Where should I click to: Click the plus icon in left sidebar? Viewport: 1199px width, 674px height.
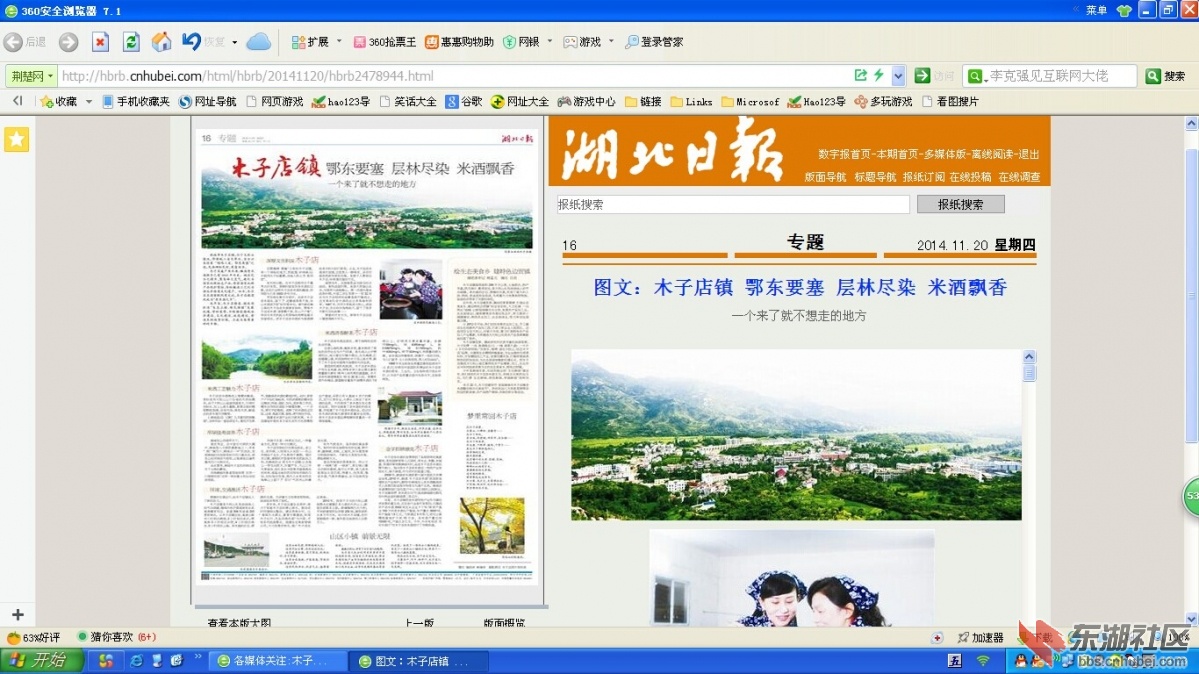click(18, 614)
